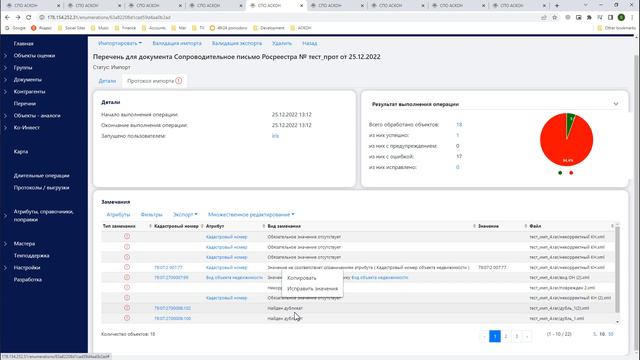640x360 pixels.
Task: Click the red legend dot under chart
Action: (x=571, y=173)
